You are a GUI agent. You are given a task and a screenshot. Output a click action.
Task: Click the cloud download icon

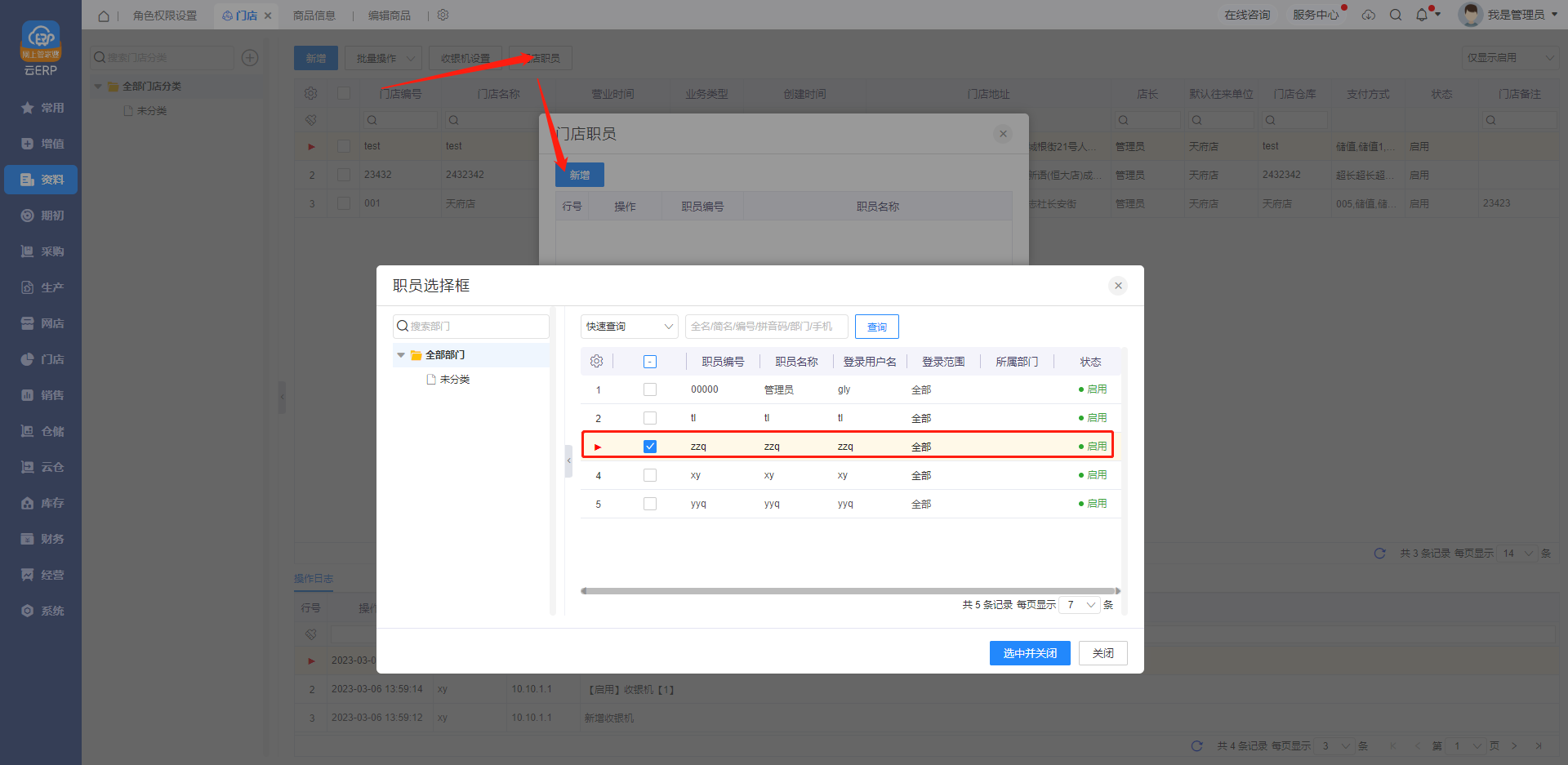pos(1369,15)
